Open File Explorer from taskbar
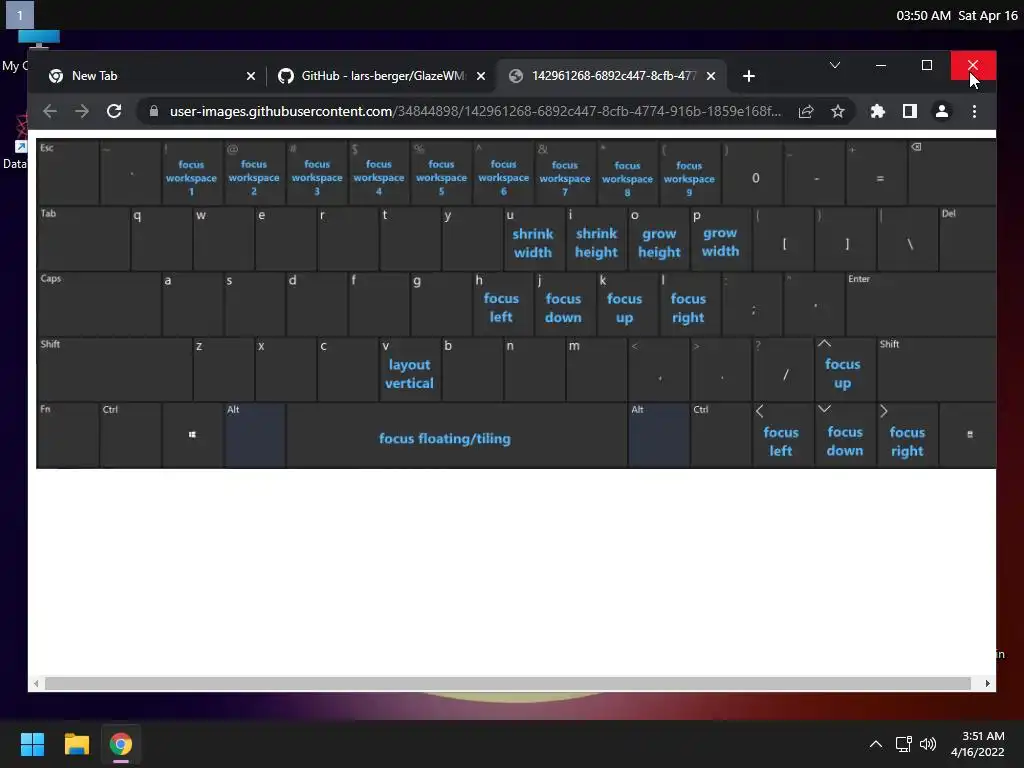This screenshot has height=768, width=1024. click(x=76, y=744)
